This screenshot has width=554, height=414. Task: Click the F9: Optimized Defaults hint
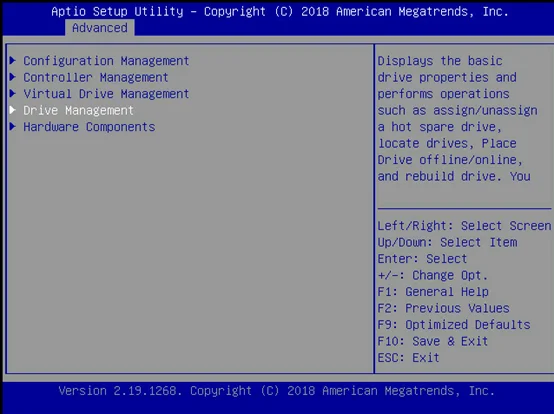454,325
